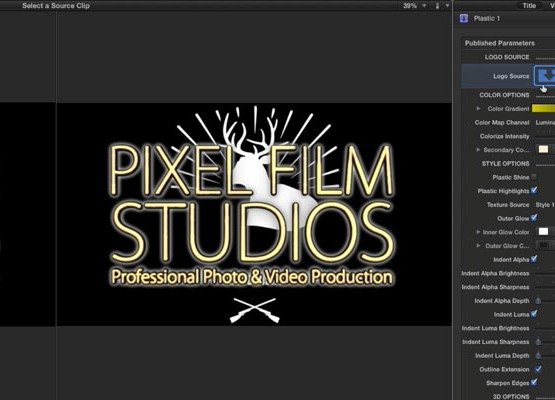Open the viewer display options icon
The width and height of the screenshot is (555, 400).
[x=437, y=6]
